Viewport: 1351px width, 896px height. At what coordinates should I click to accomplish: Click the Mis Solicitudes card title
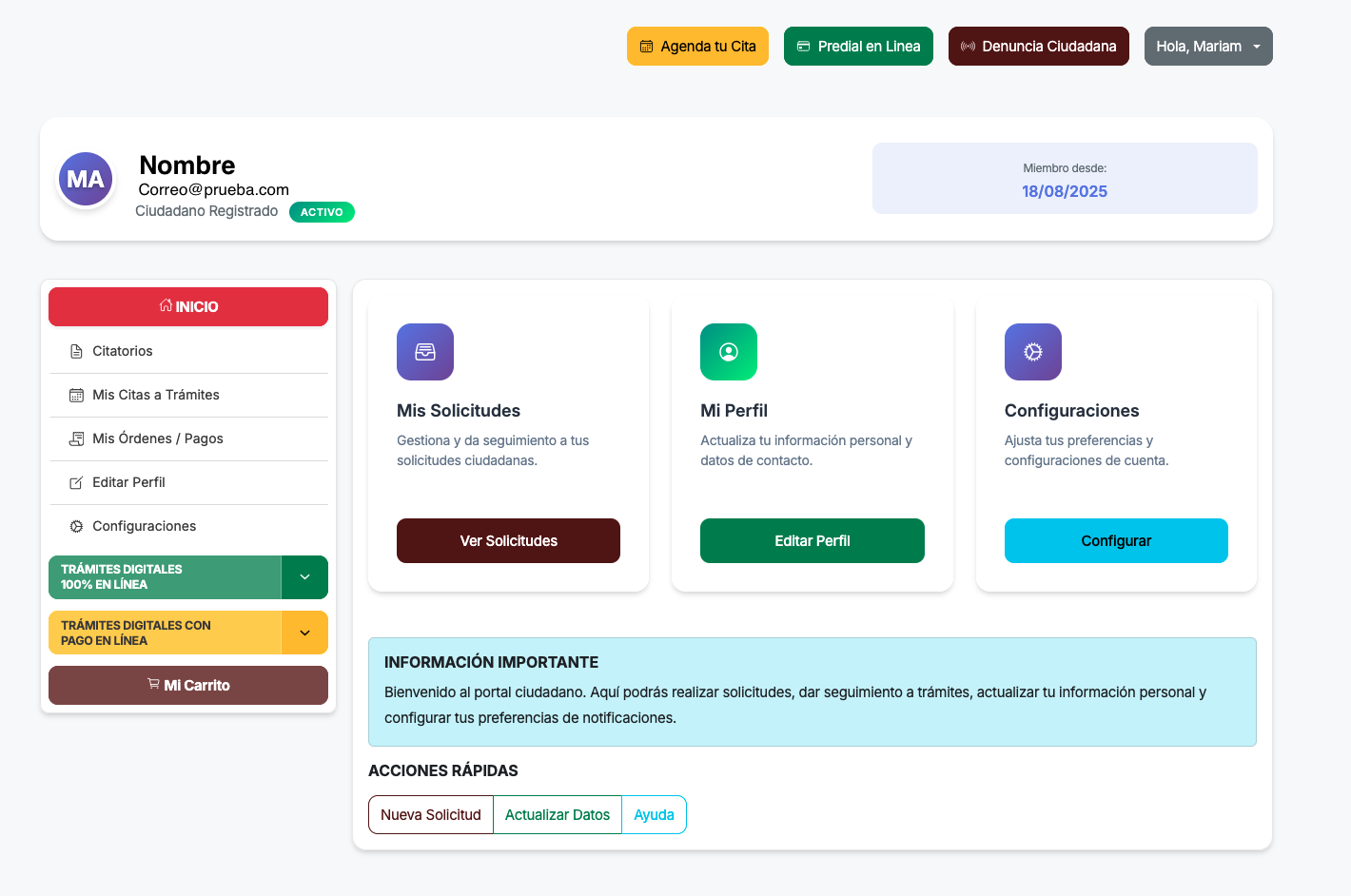click(x=459, y=411)
